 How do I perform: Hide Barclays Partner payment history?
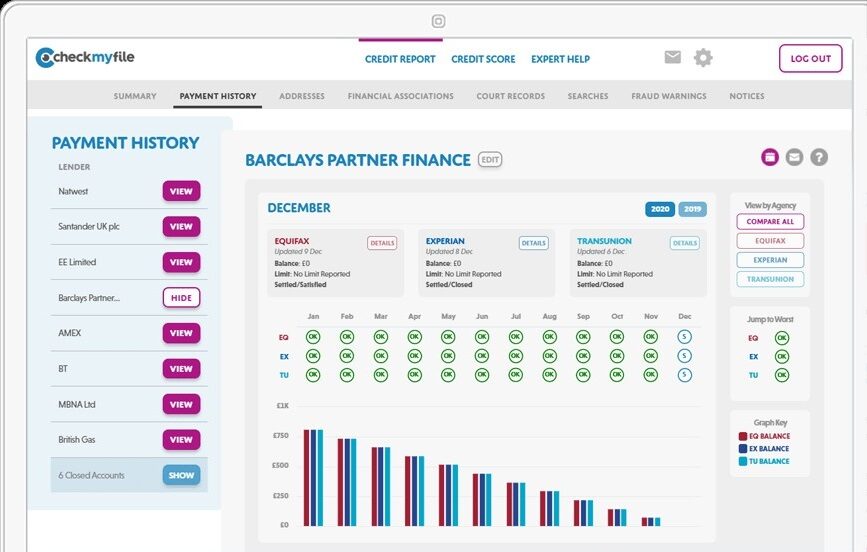tap(181, 298)
